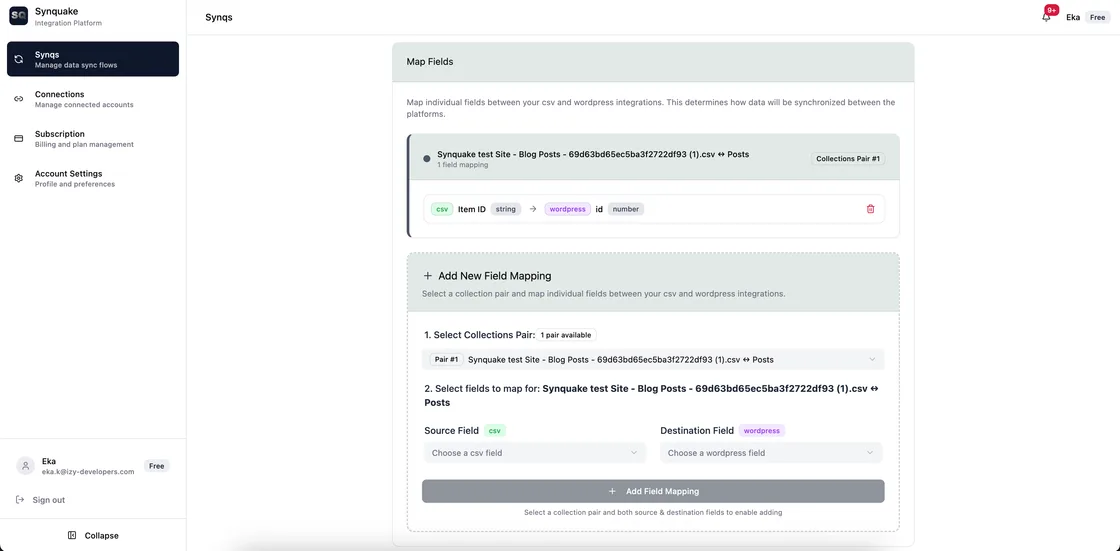Click the Collapse sidebar panel icon
Viewport: 1120px width, 551px height.
tap(71, 535)
